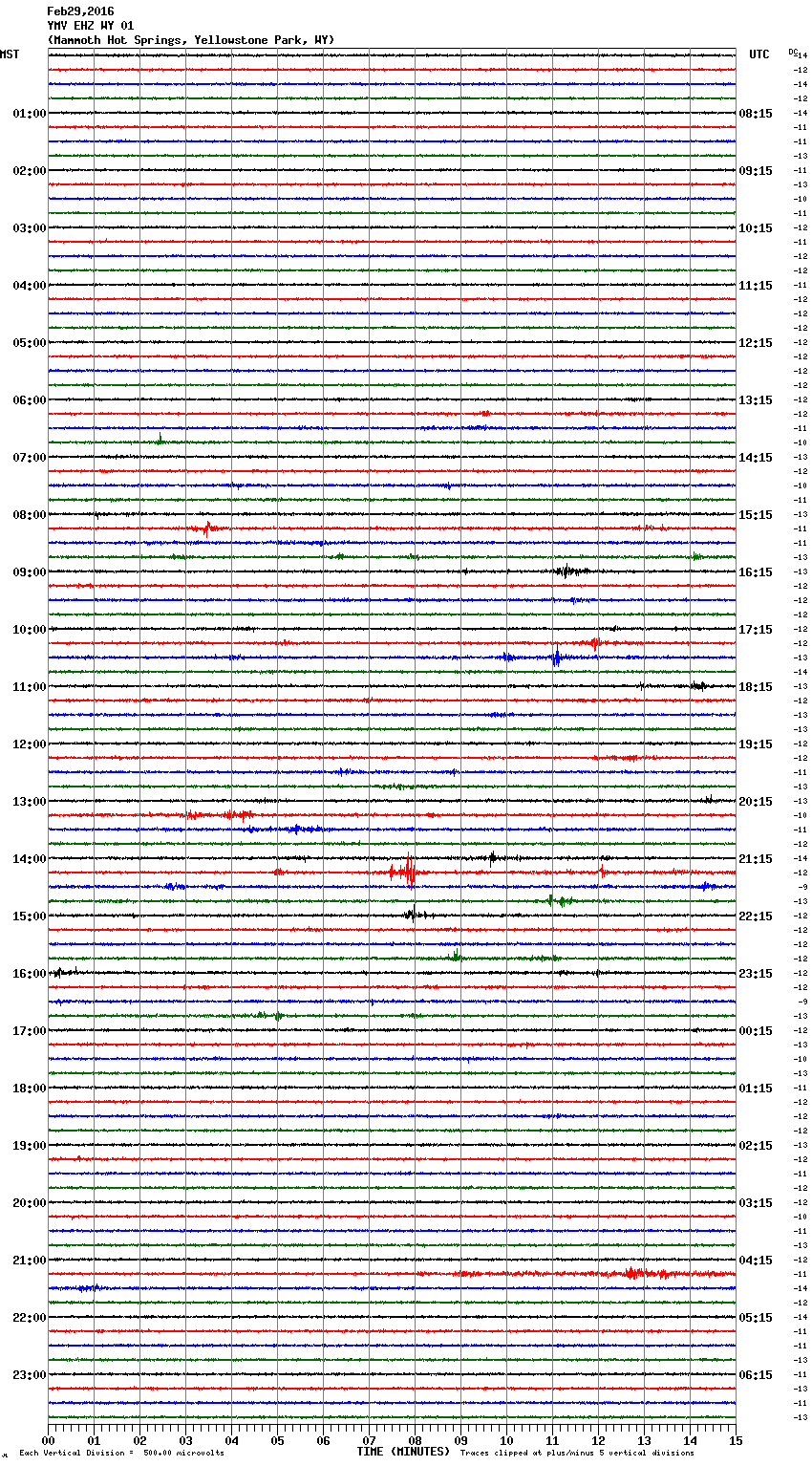The width and height of the screenshot is (812, 1466).
Task: Select the 12:00 MST hour label
Action: coord(29,744)
